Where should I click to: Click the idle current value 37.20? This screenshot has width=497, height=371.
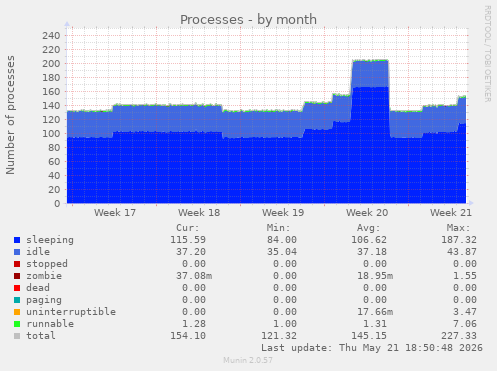191,252
